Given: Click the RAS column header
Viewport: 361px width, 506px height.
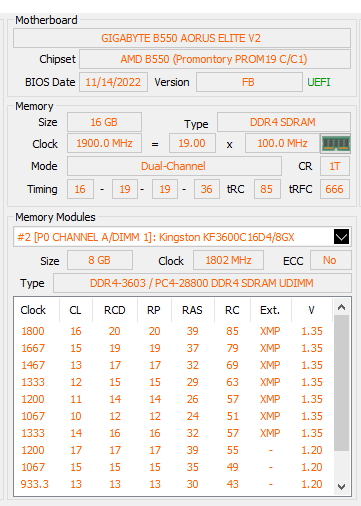Looking at the screenshot, I should coord(193,310).
